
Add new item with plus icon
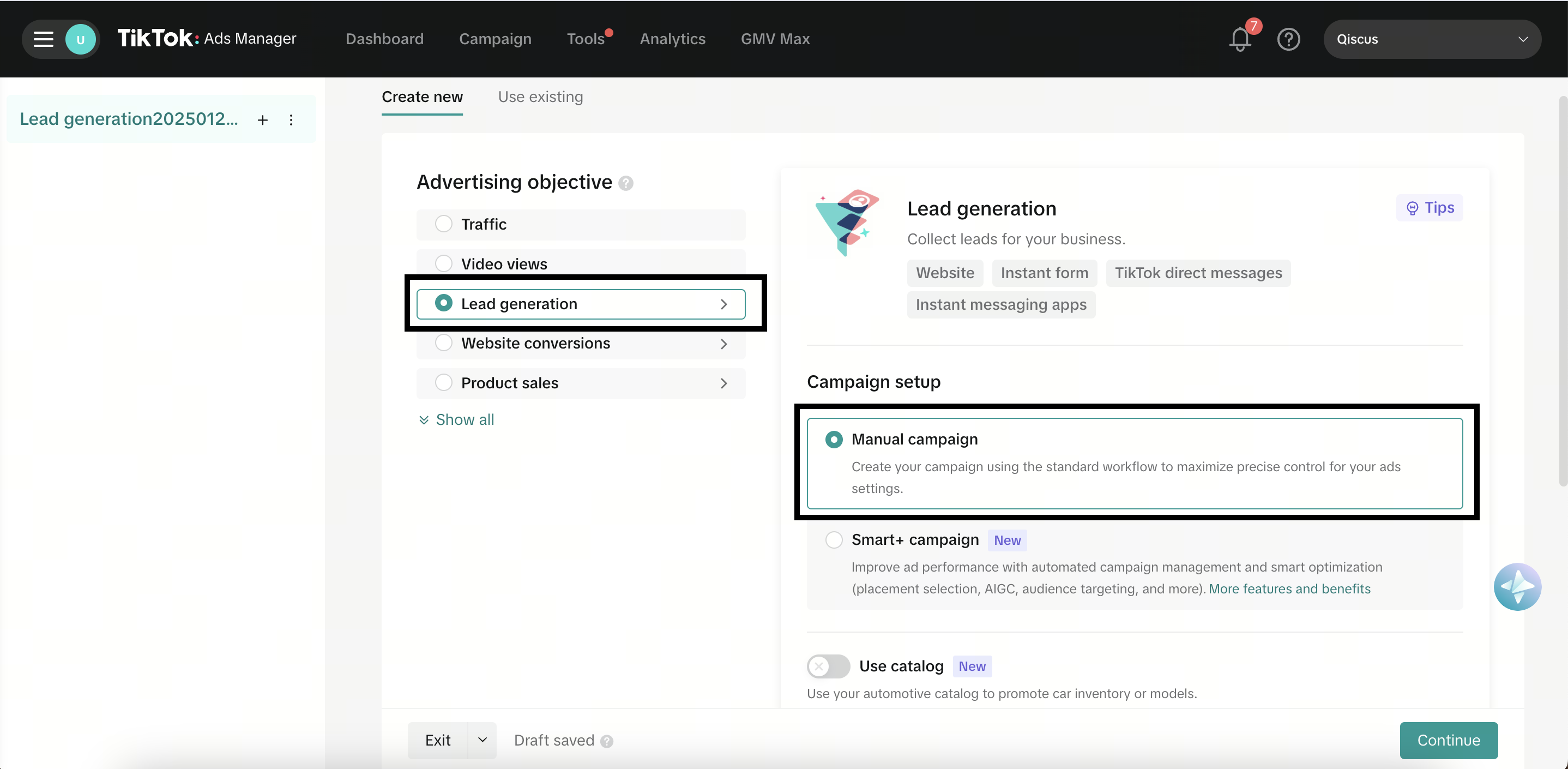[262, 120]
